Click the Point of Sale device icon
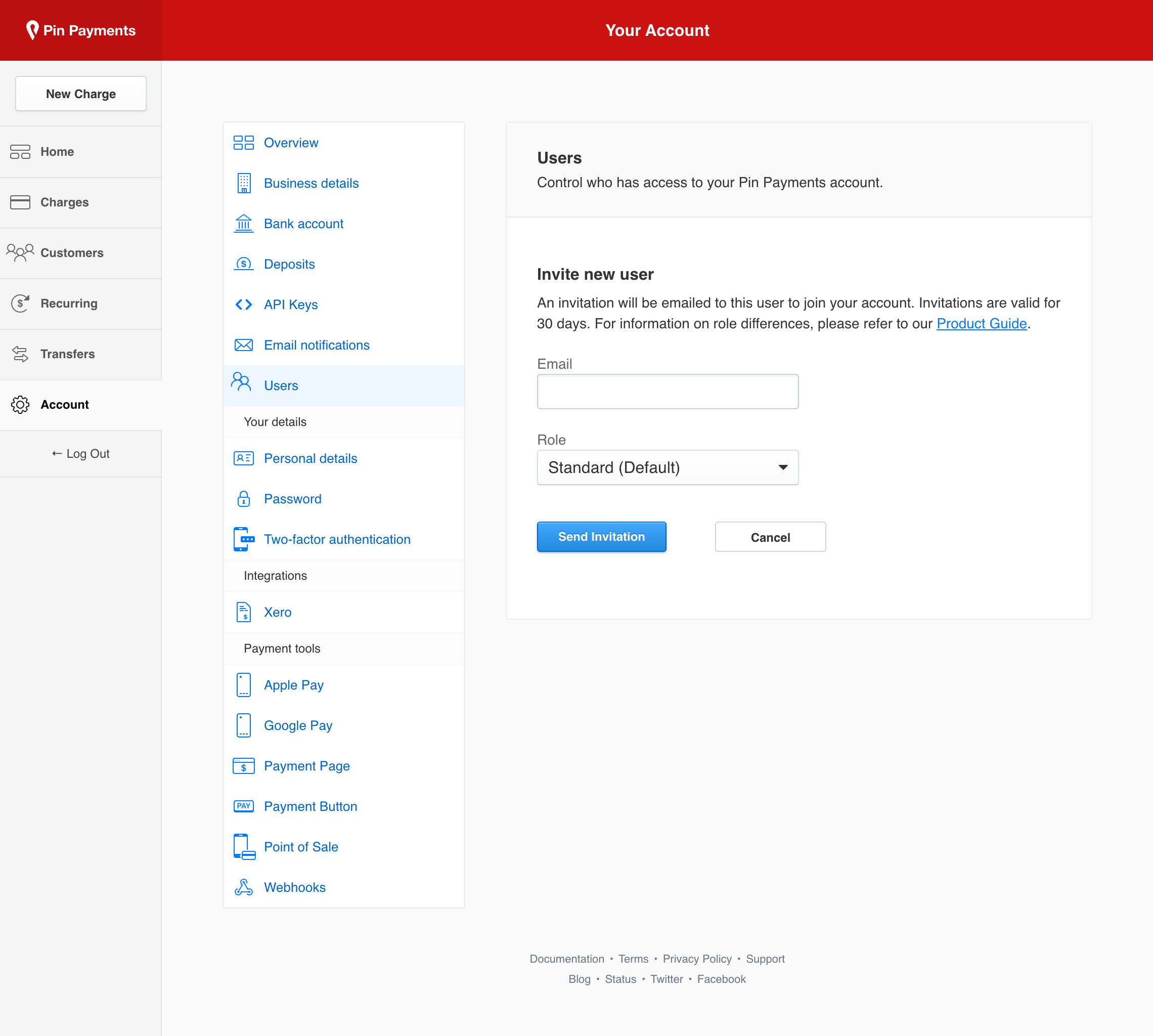Viewport: 1153px width, 1036px height. click(244, 847)
